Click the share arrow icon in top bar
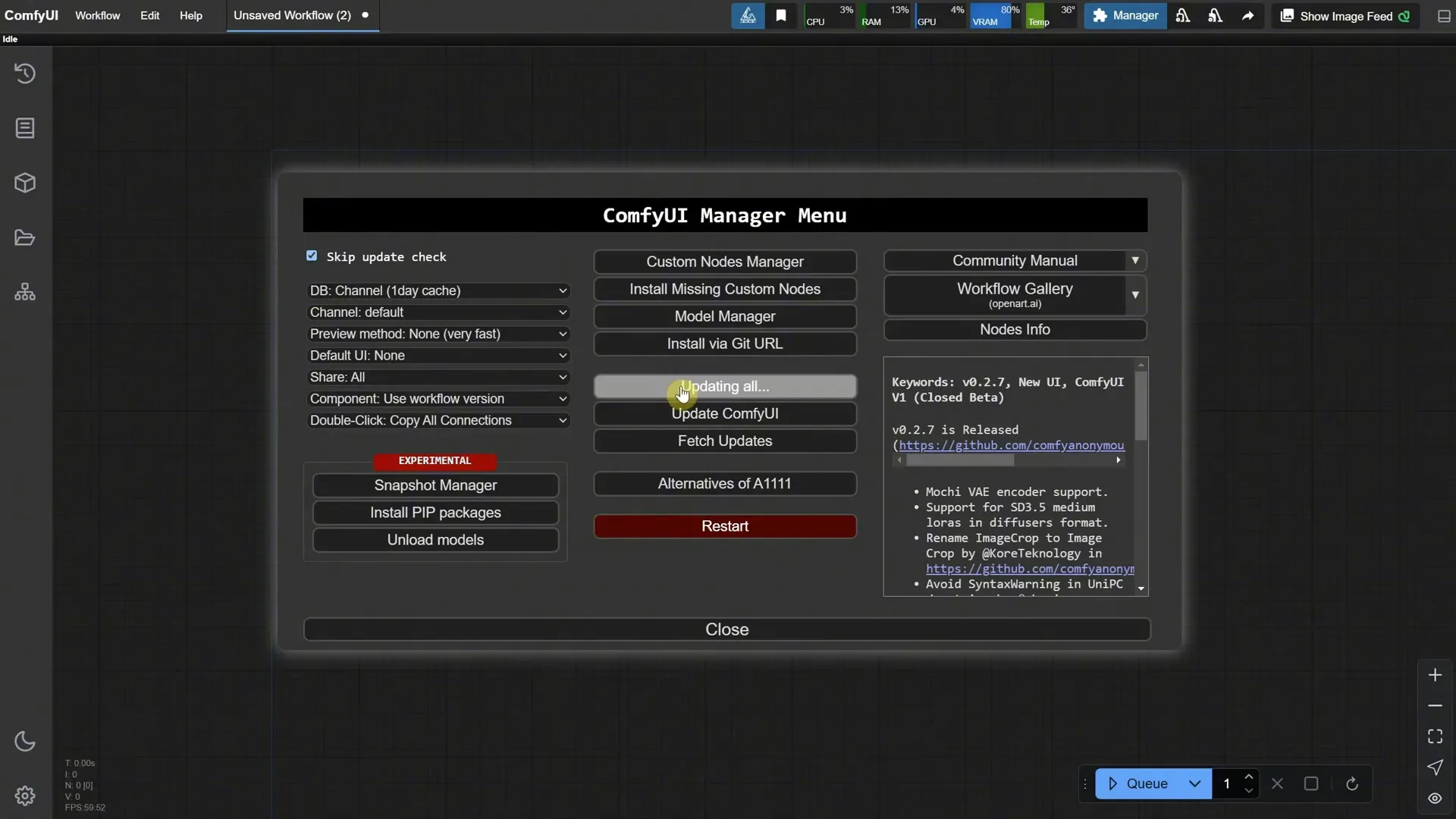 pyautogui.click(x=1247, y=16)
